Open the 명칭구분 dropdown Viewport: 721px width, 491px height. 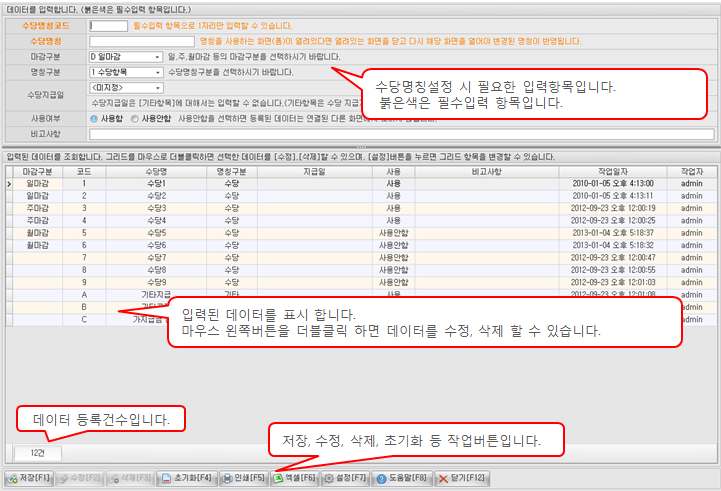coord(126,72)
